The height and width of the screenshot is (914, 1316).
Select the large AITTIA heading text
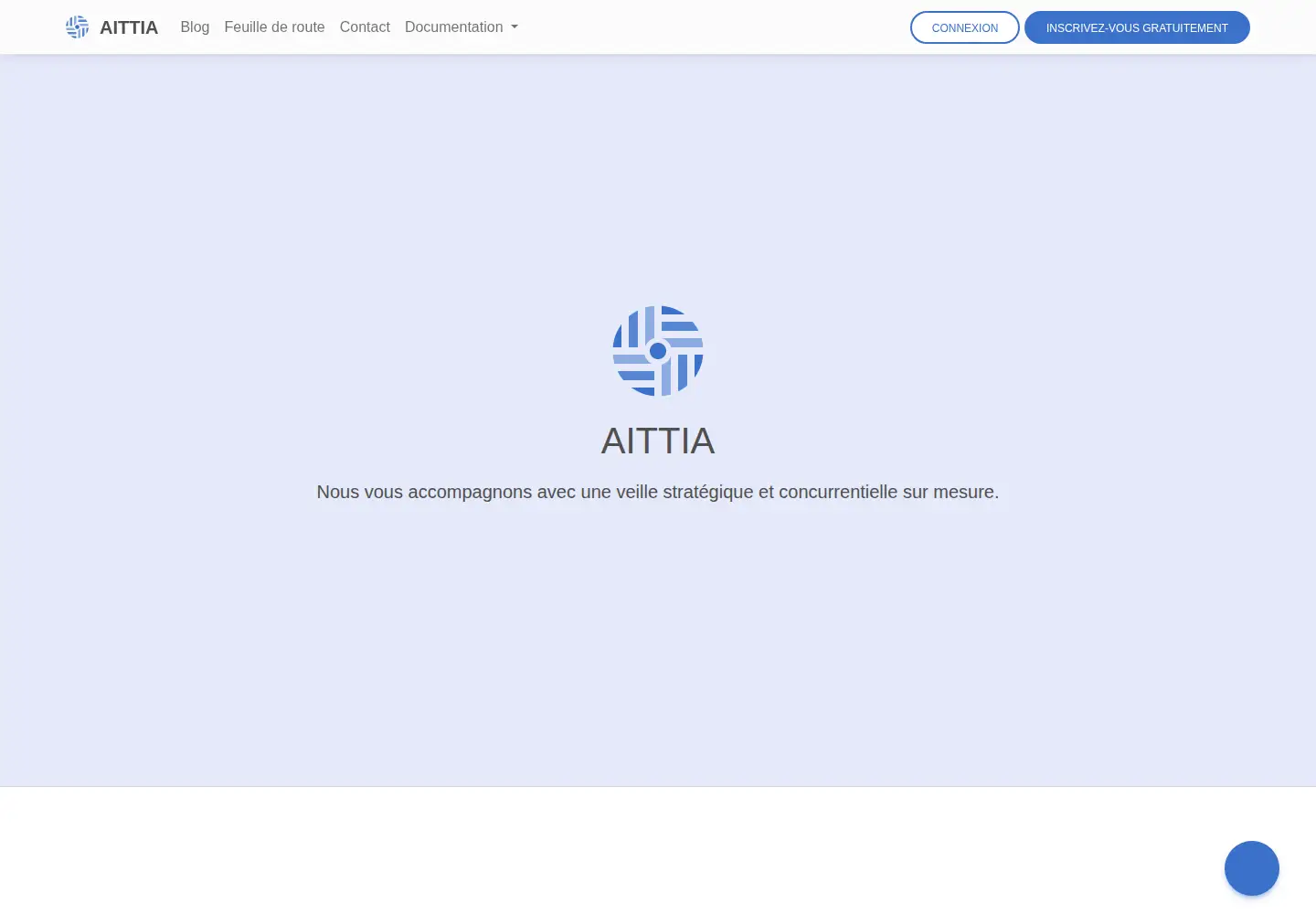(658, 441)
